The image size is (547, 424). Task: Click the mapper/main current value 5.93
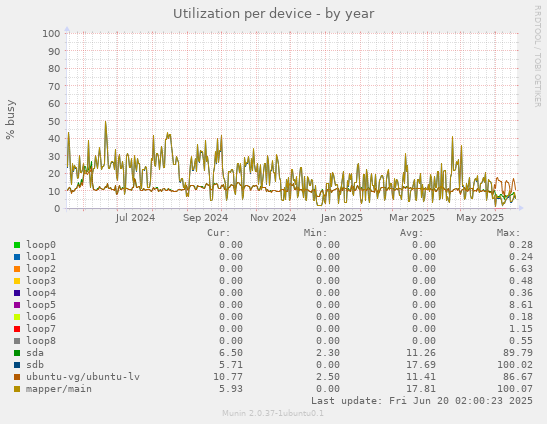click(x=231, y=389)
